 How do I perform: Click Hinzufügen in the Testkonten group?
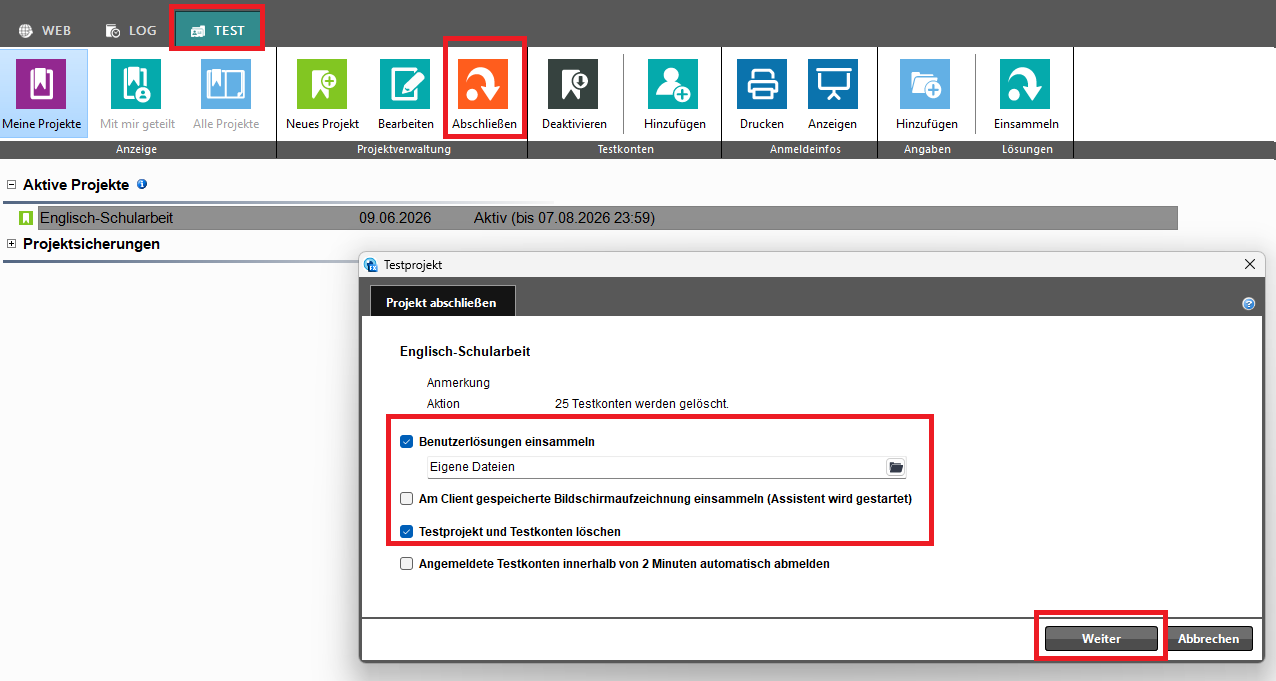673,83
